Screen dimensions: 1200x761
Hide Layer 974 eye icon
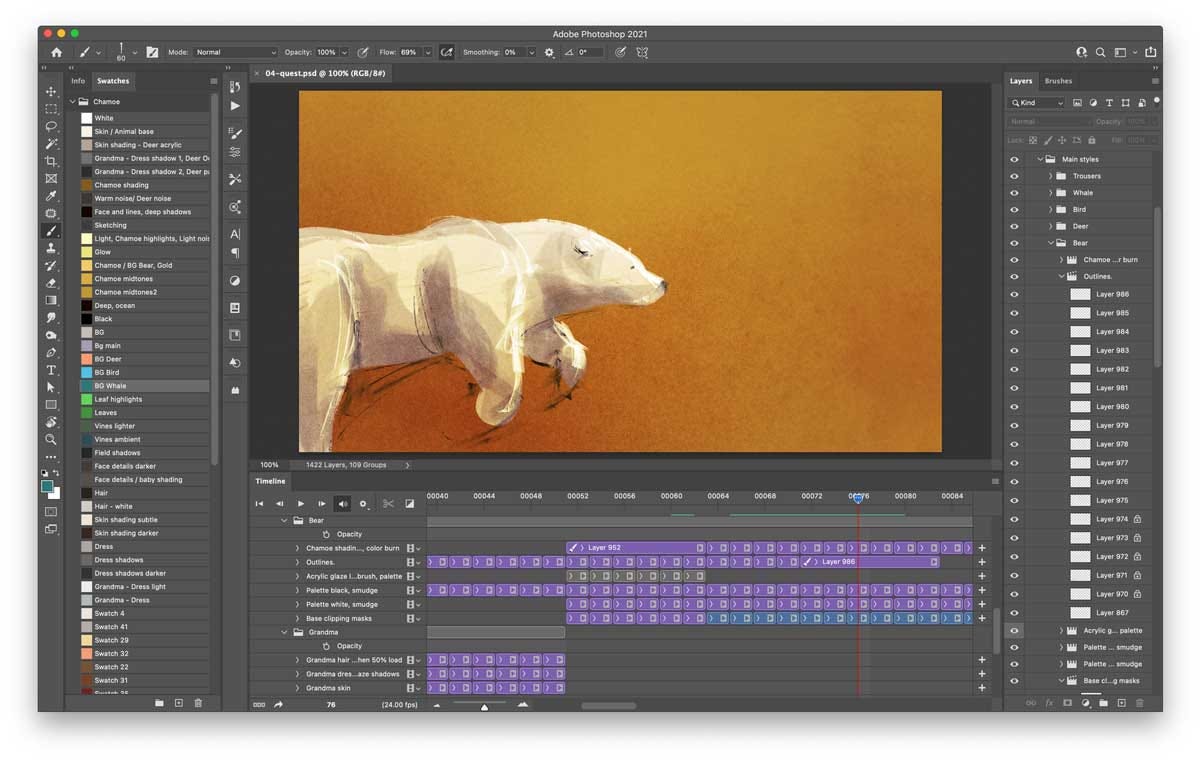(x=1014, y=519)
